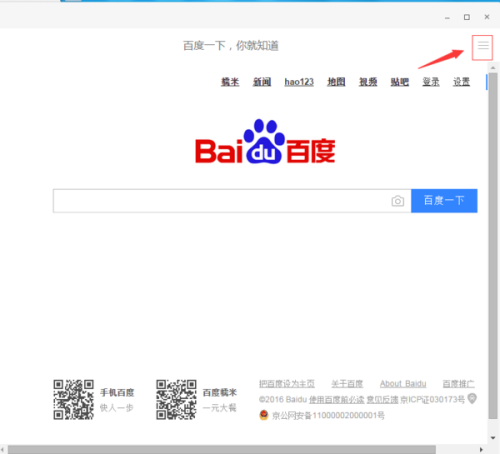Open the hamburger menu icon
500x454 pixels.
click(x=483, y=45)
